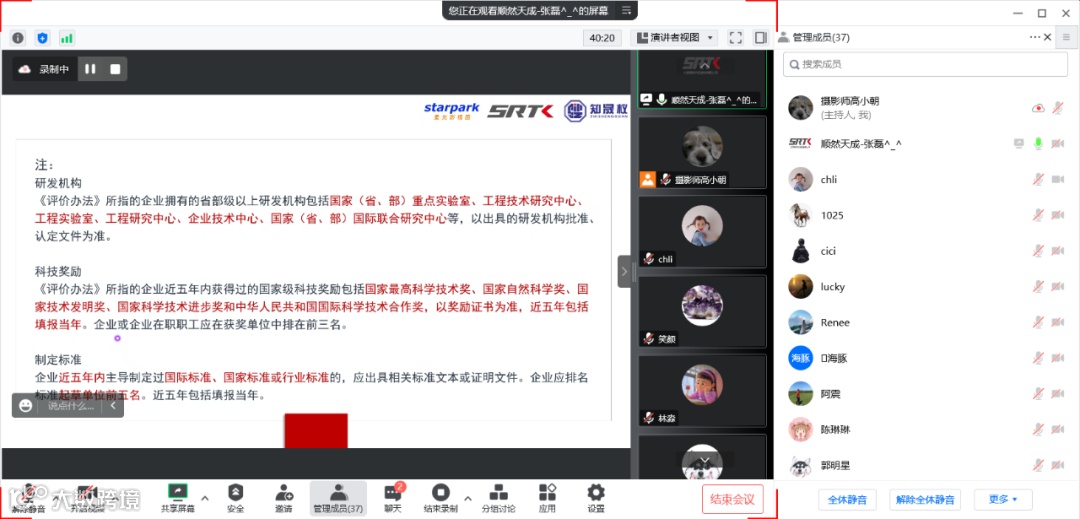
Task: Select the 笑颜 video thumbnail
Action: click(703, 311)
